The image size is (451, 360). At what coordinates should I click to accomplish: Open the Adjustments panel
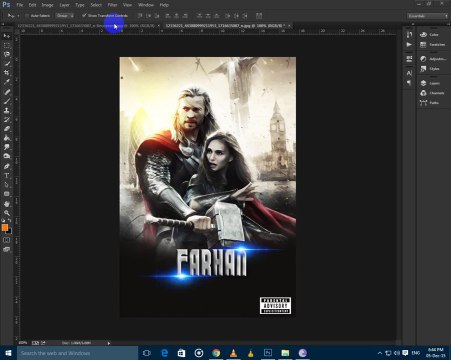(x=433, y=59)
